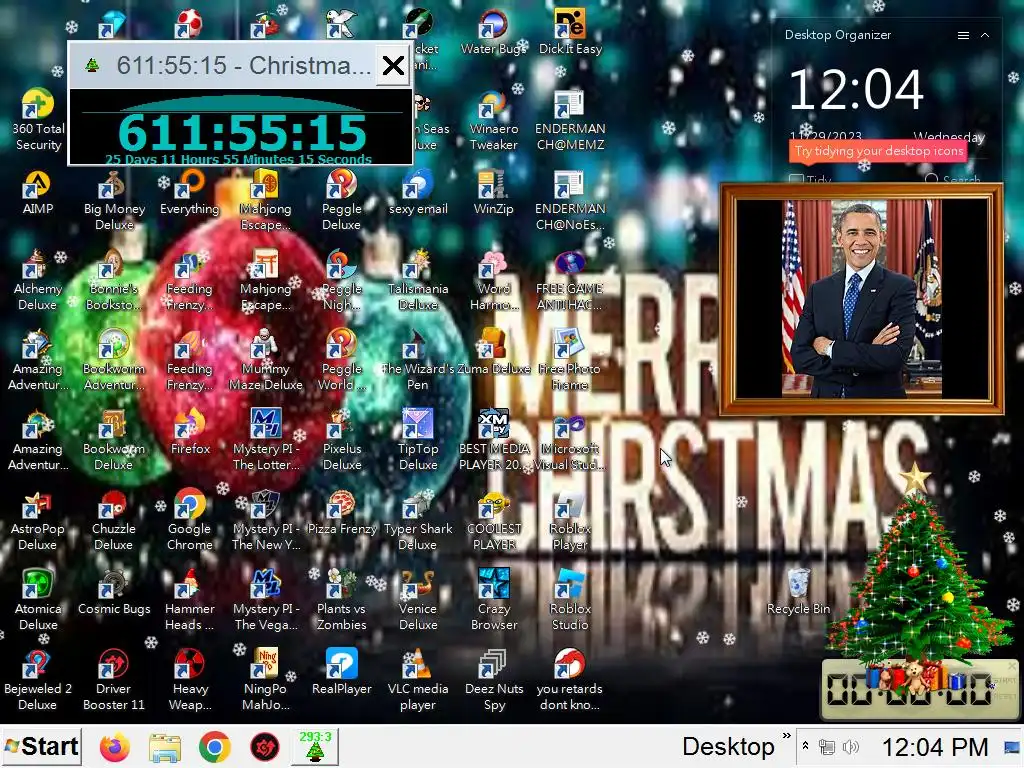1024x768 pixels.
Task: Click the 'Try tidying your desktop icons' tip
Action: 879,152
